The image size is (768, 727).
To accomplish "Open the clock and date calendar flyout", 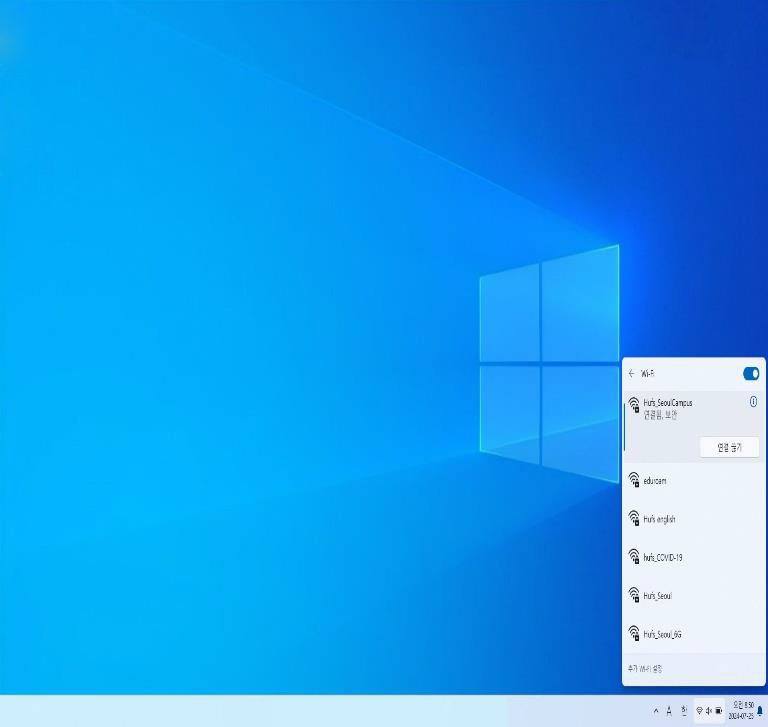I will tap(743, 711).
